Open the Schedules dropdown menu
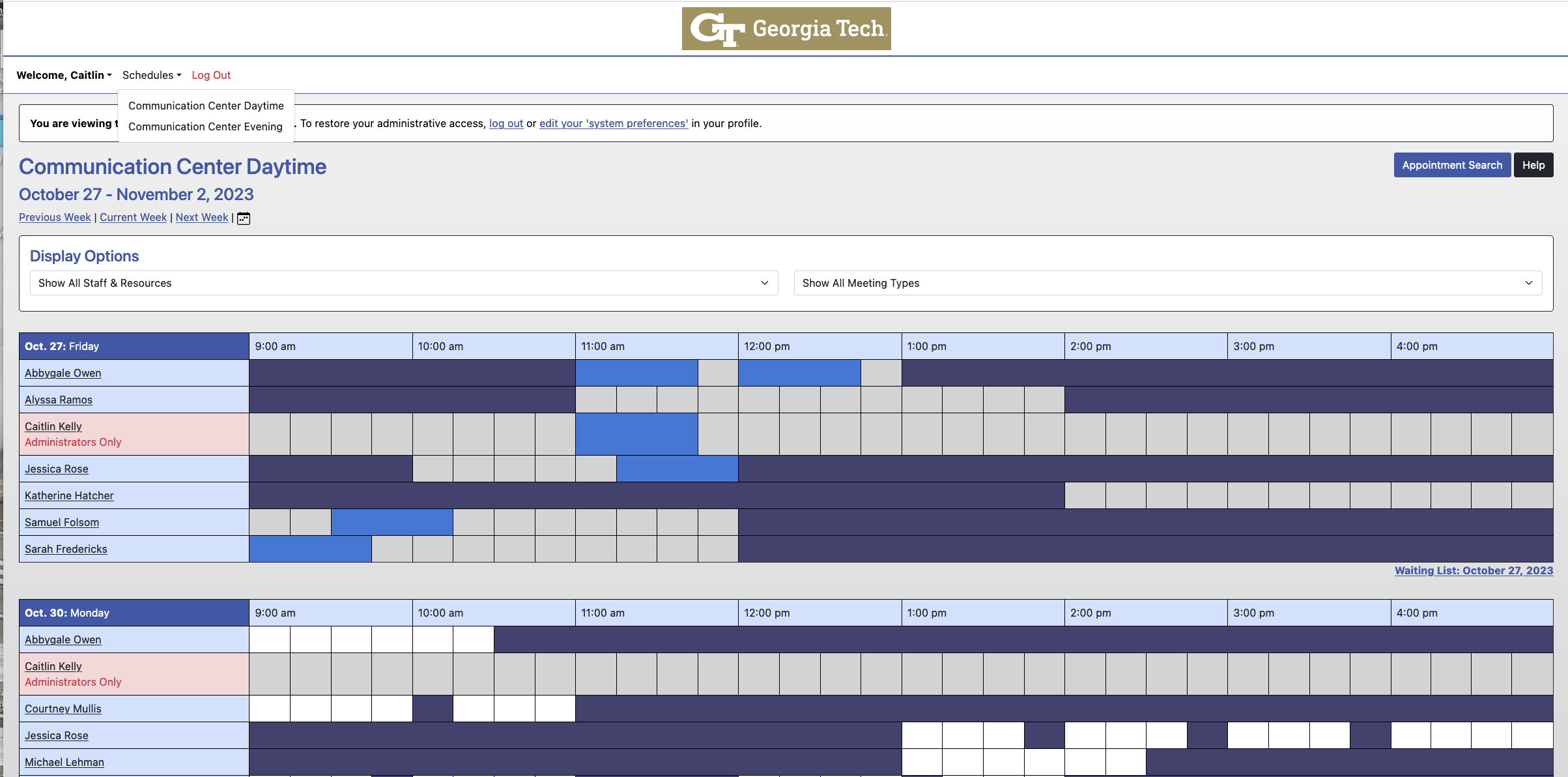Screen dimensions: 1568x777 point(150,75)
